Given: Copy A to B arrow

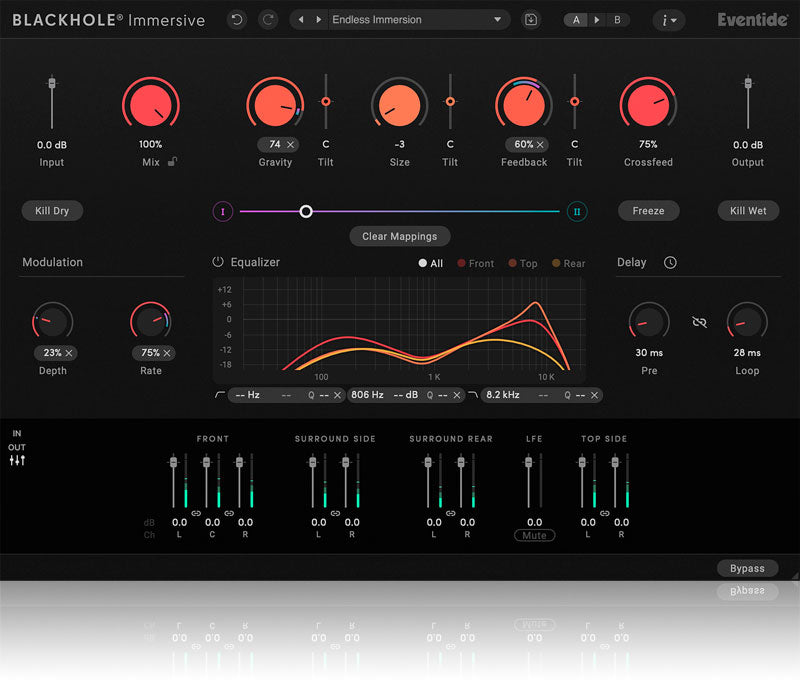Looking at the screenshot, I should click(596, 20).
